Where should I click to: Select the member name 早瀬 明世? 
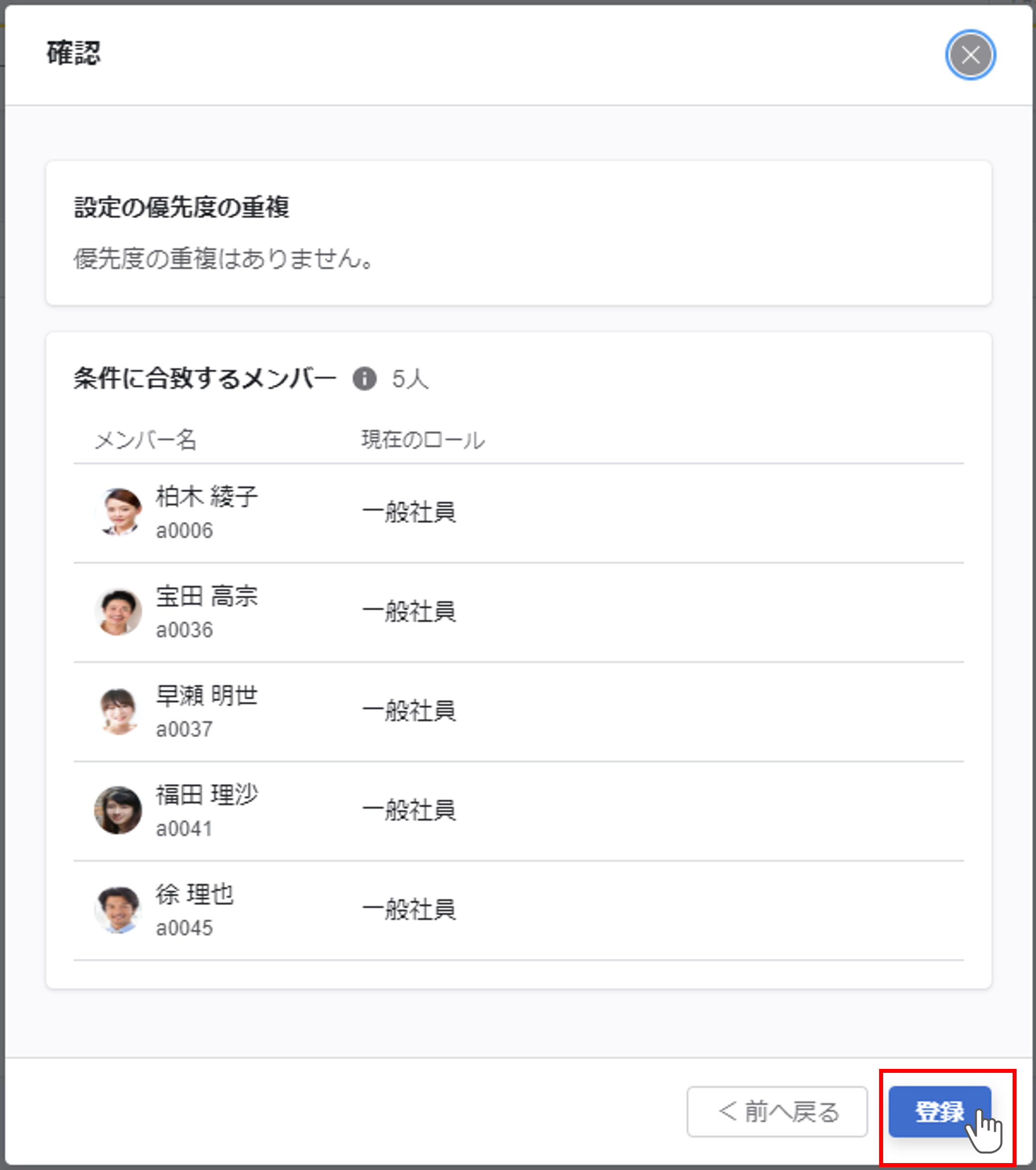207,695
